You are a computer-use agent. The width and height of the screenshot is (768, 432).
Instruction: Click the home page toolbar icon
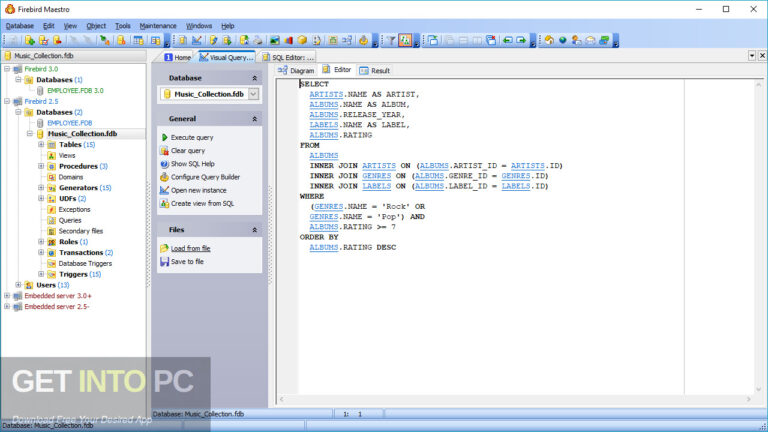pyautogui.click(x=549, y=40)
